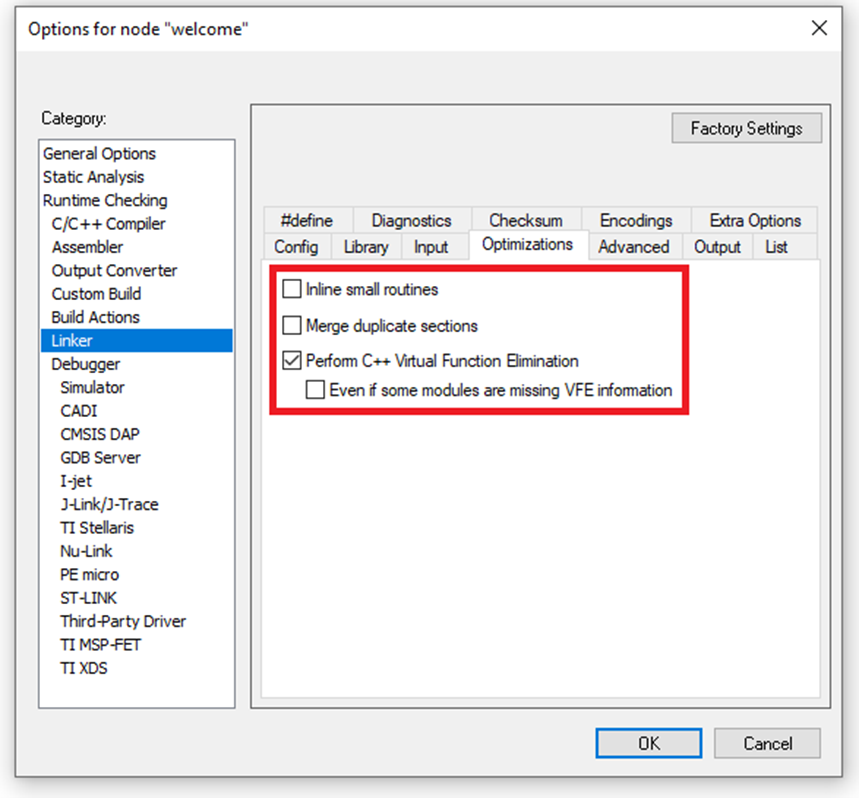Confirm with the OK button
The width and height of the screenshot is (859, 798).
[x=649, y=743]
